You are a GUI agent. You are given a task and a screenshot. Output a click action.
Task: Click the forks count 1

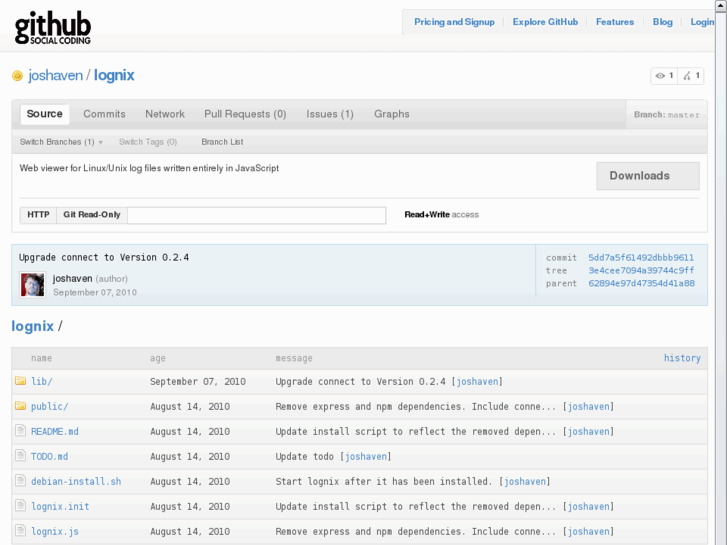[697, 75]
